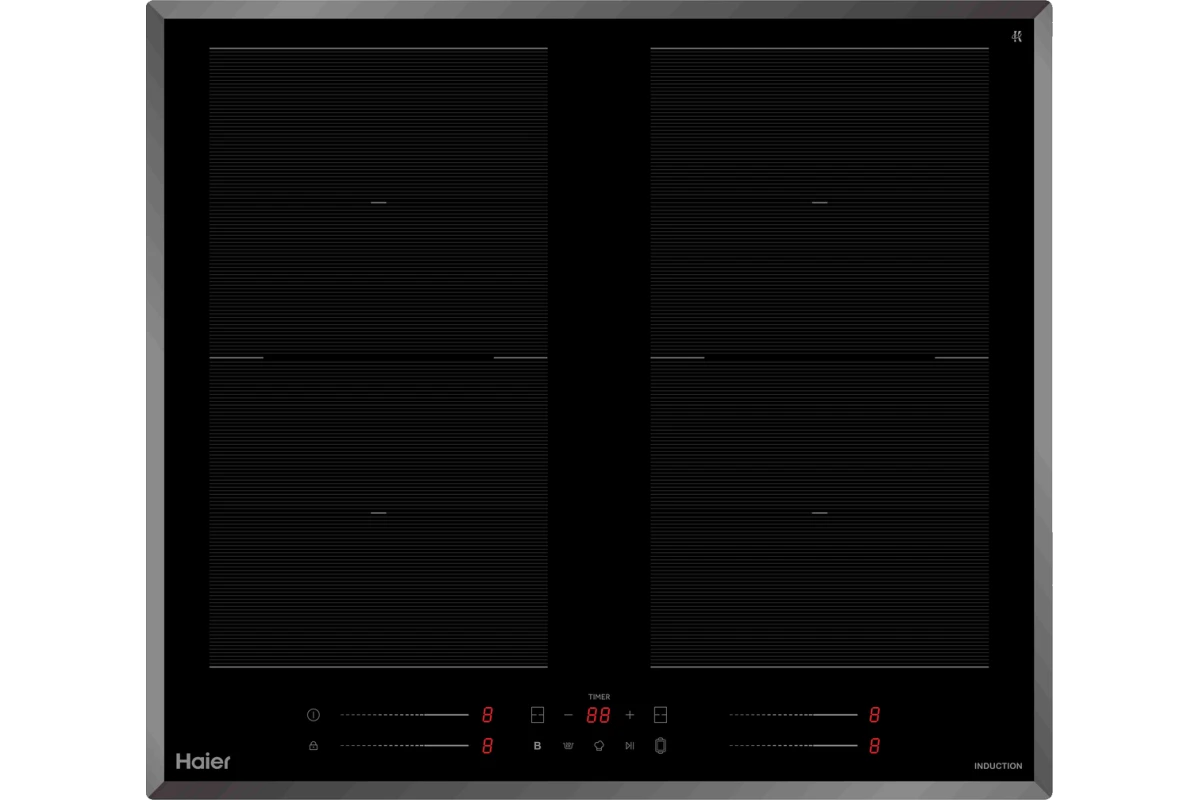This screenshot has height=800, width=1200.
Task: Tap the small emblem in the top-right corner
Action: [x=1016, y=37]
